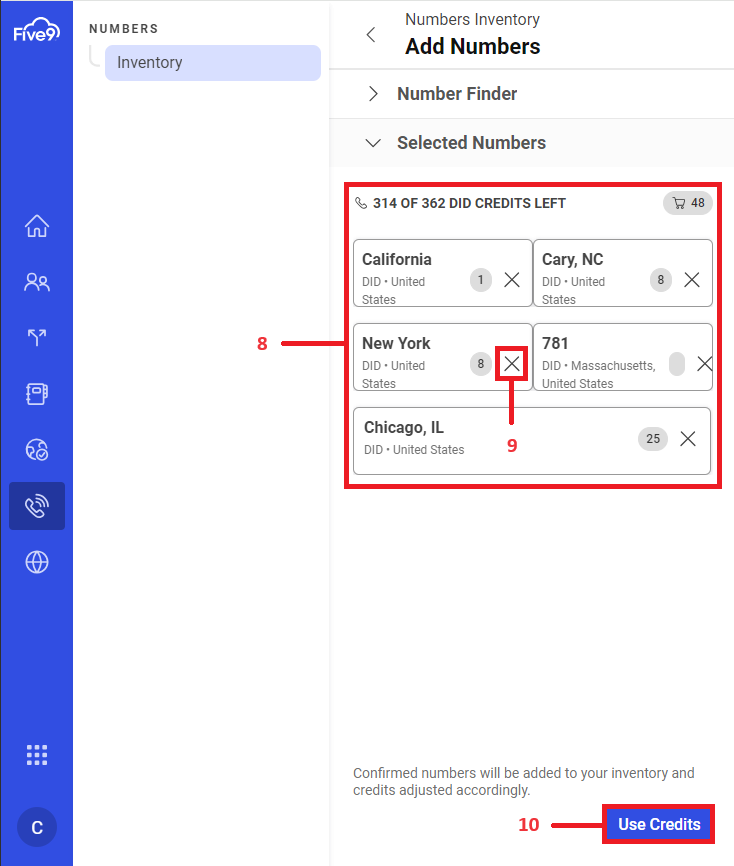Screen dimensions: 734x866
Task: Click the Add Numbers heading
Action: pyautogui.click(x=472, y=46)
